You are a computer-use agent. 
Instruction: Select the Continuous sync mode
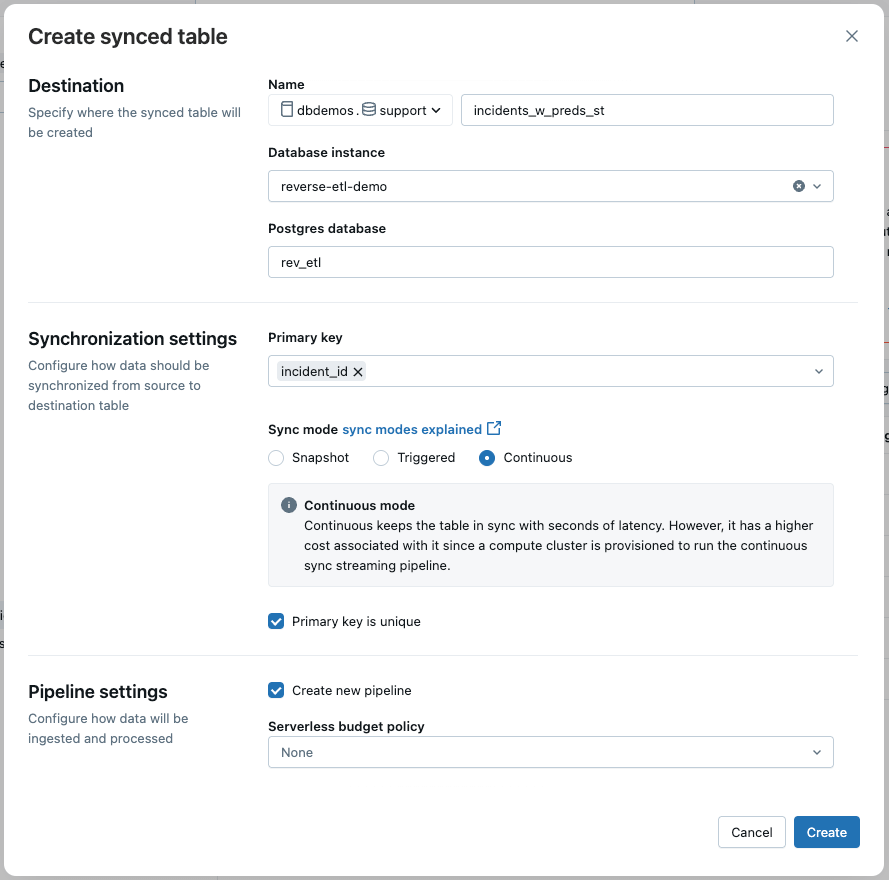487,458
